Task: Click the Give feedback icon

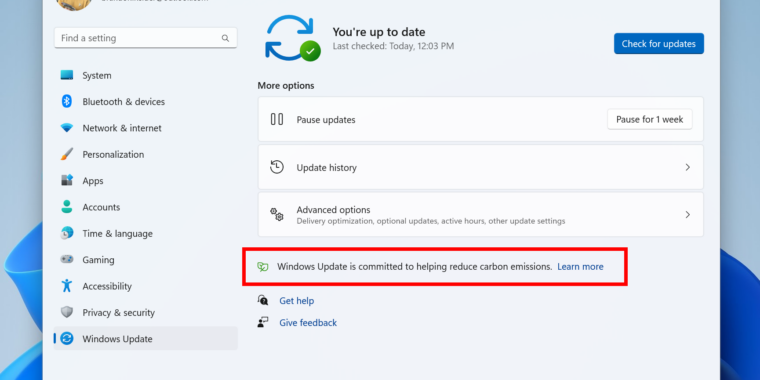Action: click(263, 322)
